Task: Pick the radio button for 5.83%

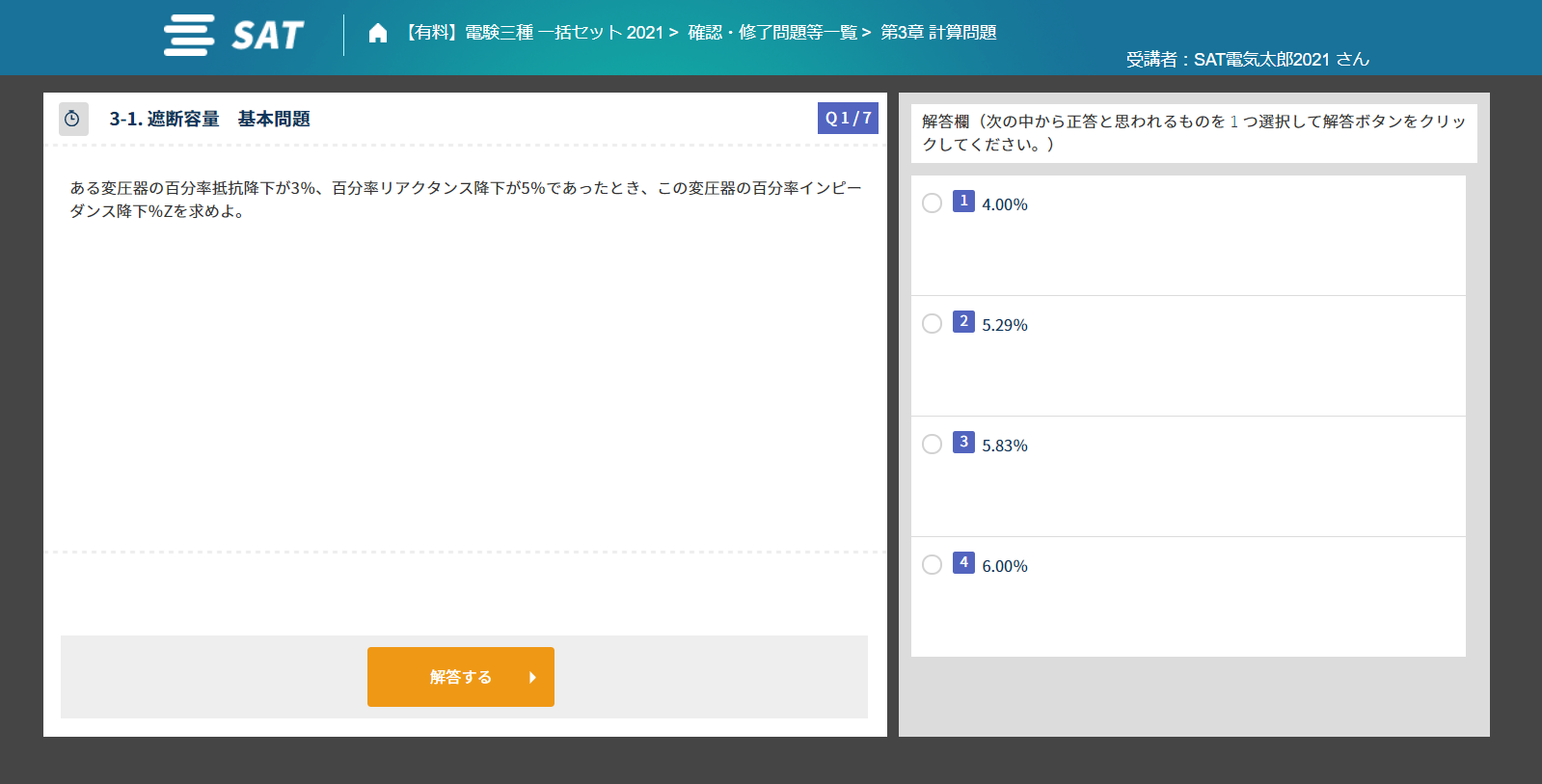Action: [x=932, y=445]
